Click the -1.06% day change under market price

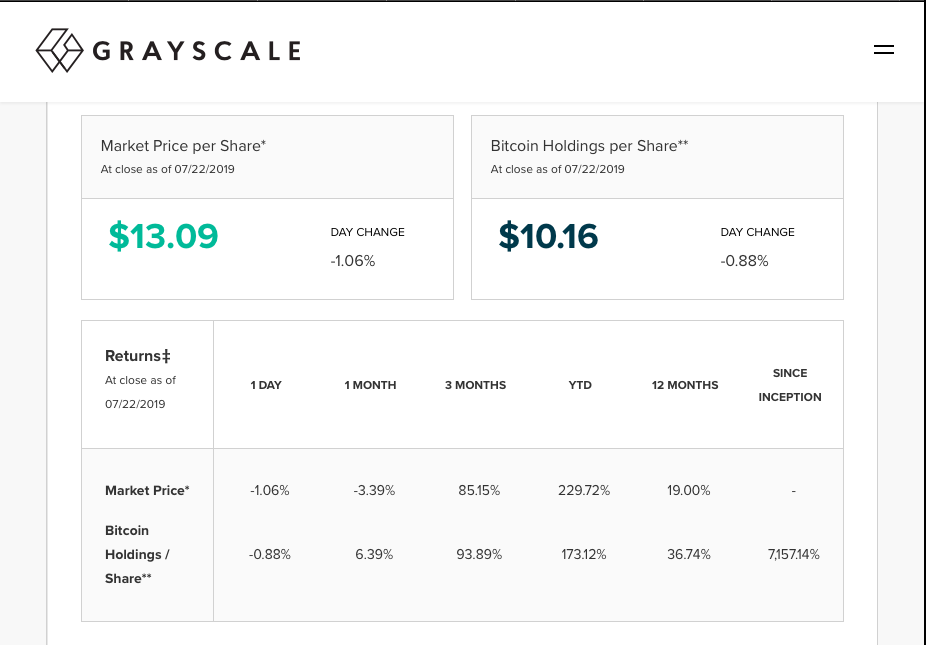[353, 261]
